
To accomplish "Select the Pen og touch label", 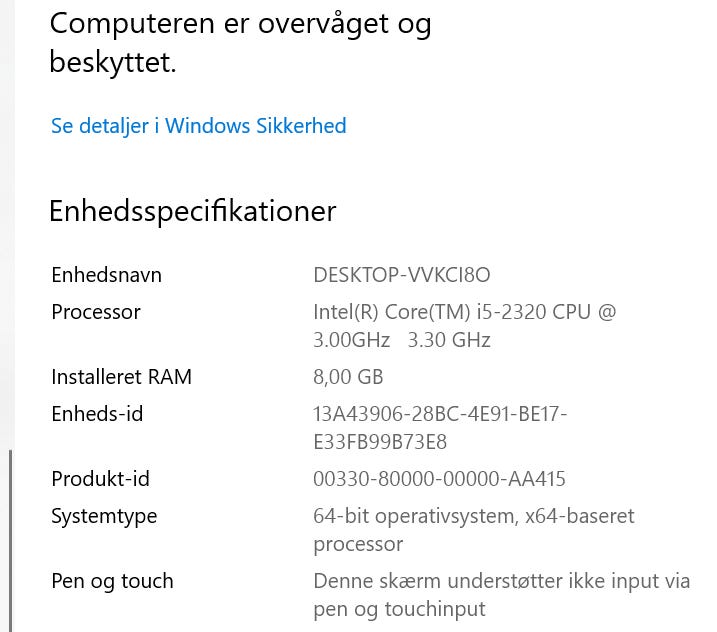I will click(112, 581).
